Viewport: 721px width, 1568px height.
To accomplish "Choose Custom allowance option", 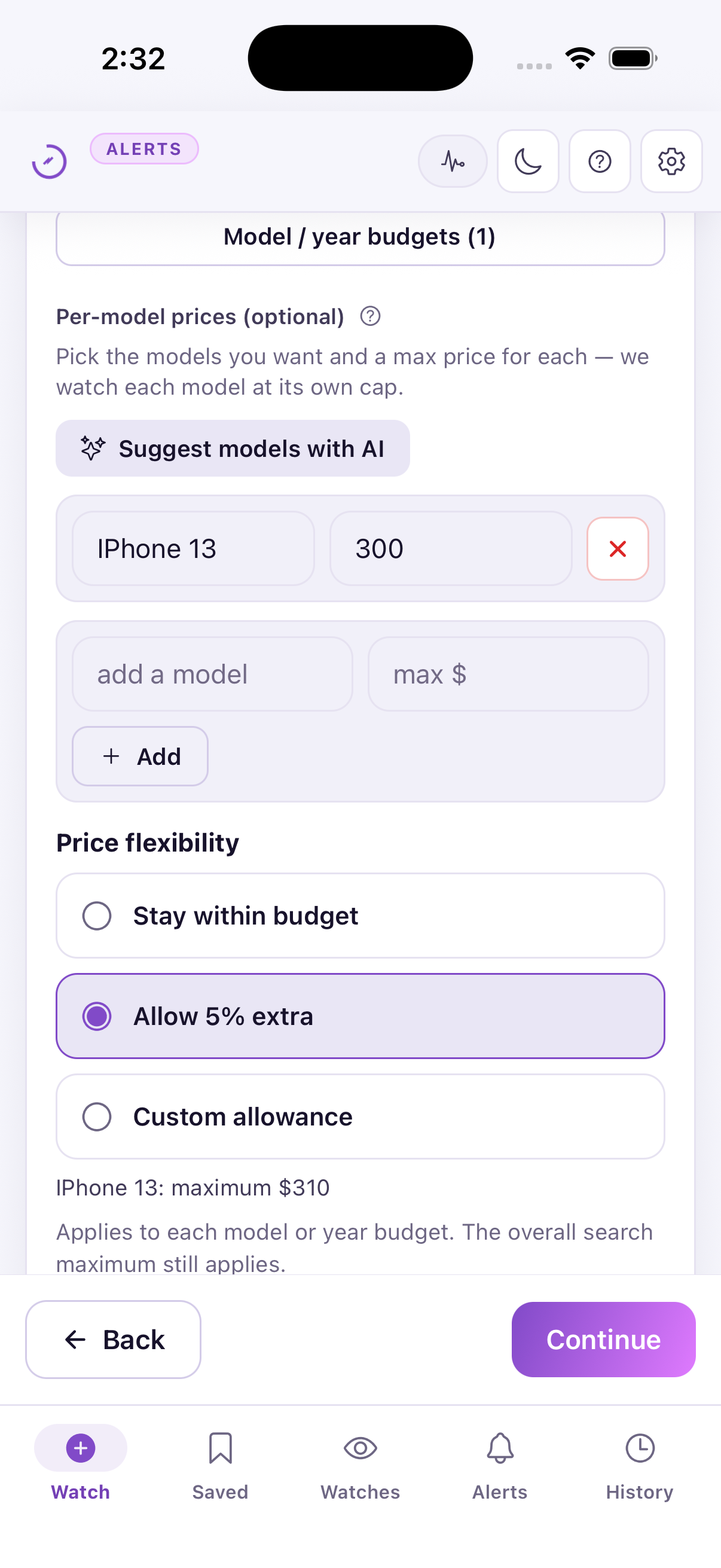I will click(x=360, y=1116).
